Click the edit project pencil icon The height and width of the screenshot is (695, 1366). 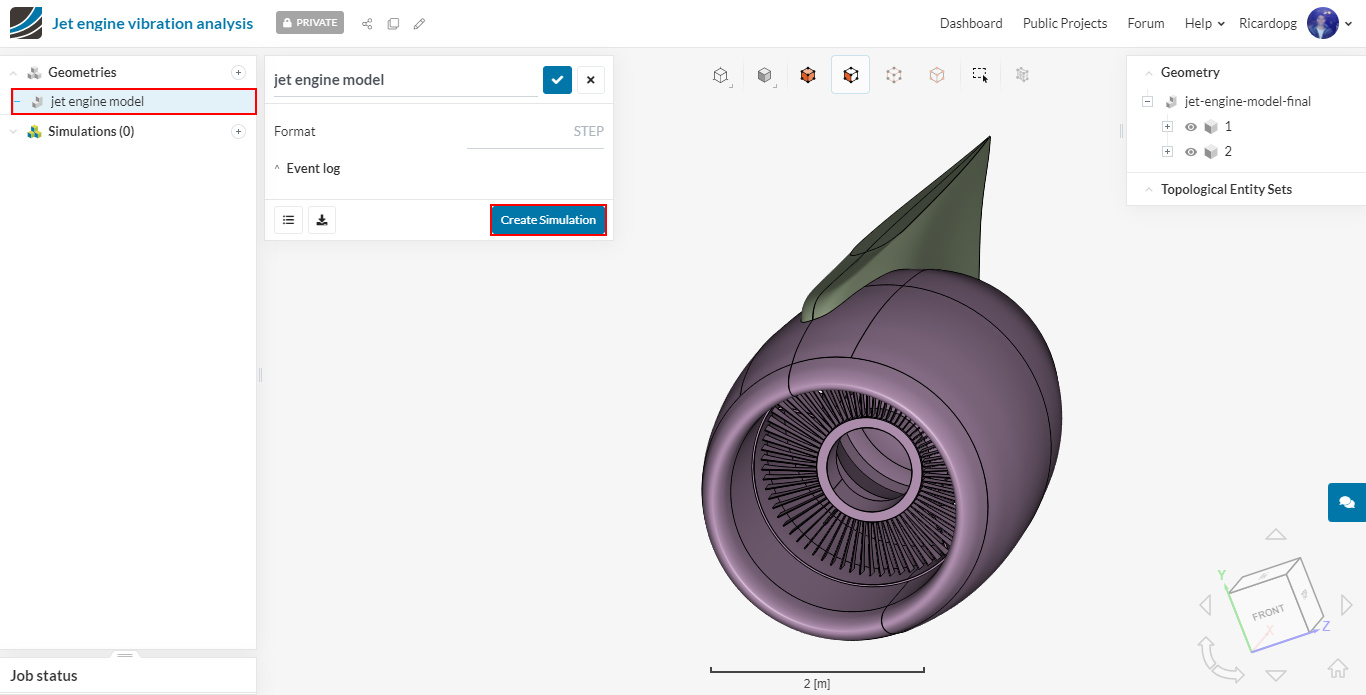click(419, 23)
